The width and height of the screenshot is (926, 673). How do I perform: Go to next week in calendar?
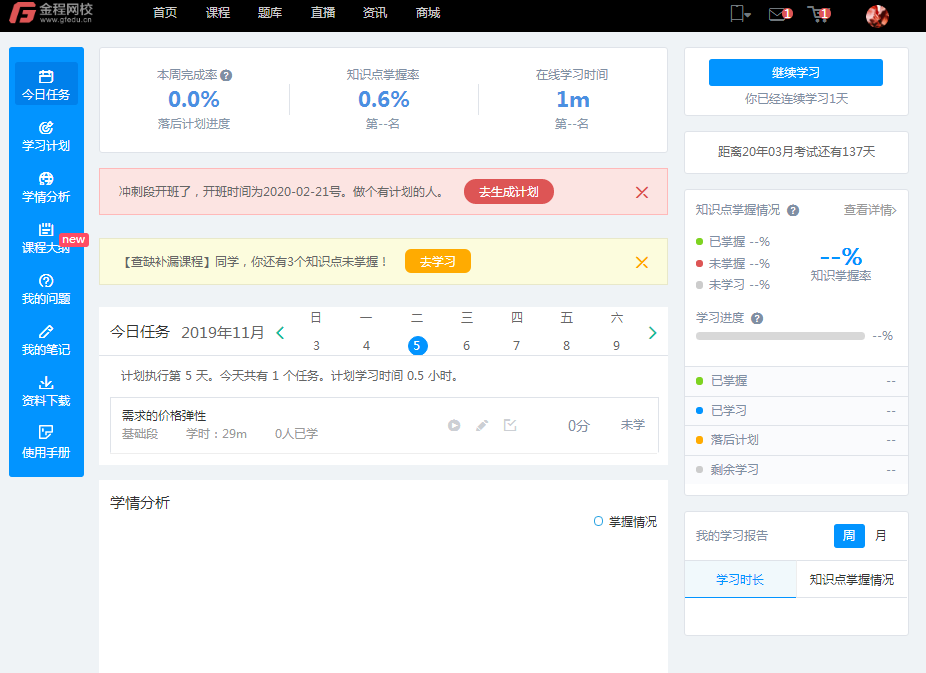coord(652,333)
